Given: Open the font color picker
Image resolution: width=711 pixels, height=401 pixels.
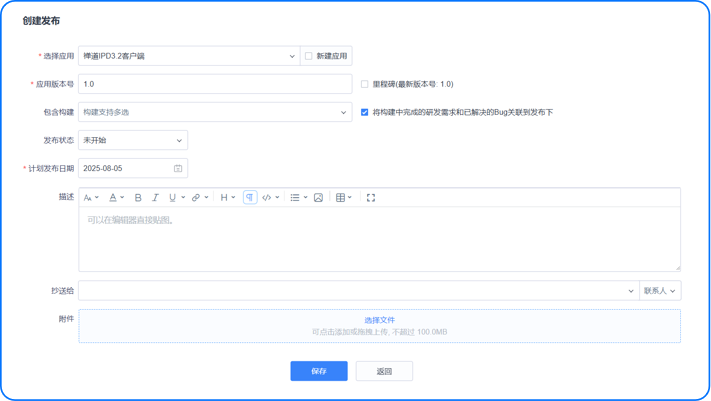Looking at the screenshot, I should [x=114, y=198].
